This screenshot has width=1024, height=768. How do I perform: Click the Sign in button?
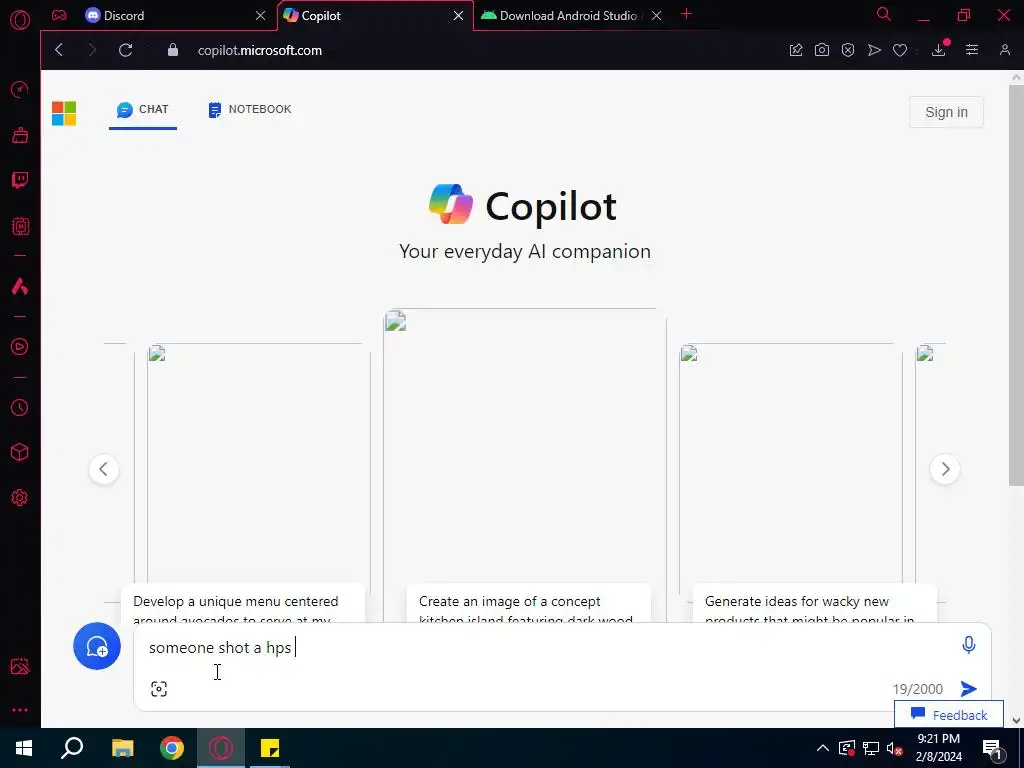click(x=946, y=112)
